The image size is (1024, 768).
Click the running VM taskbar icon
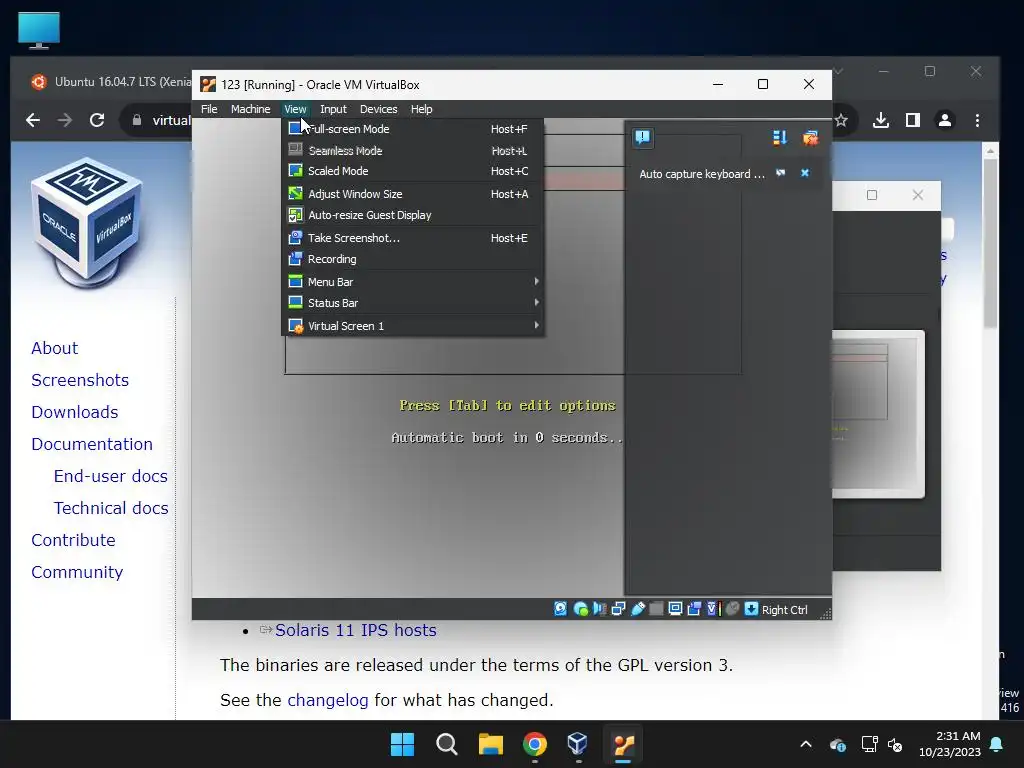(623, 744)
